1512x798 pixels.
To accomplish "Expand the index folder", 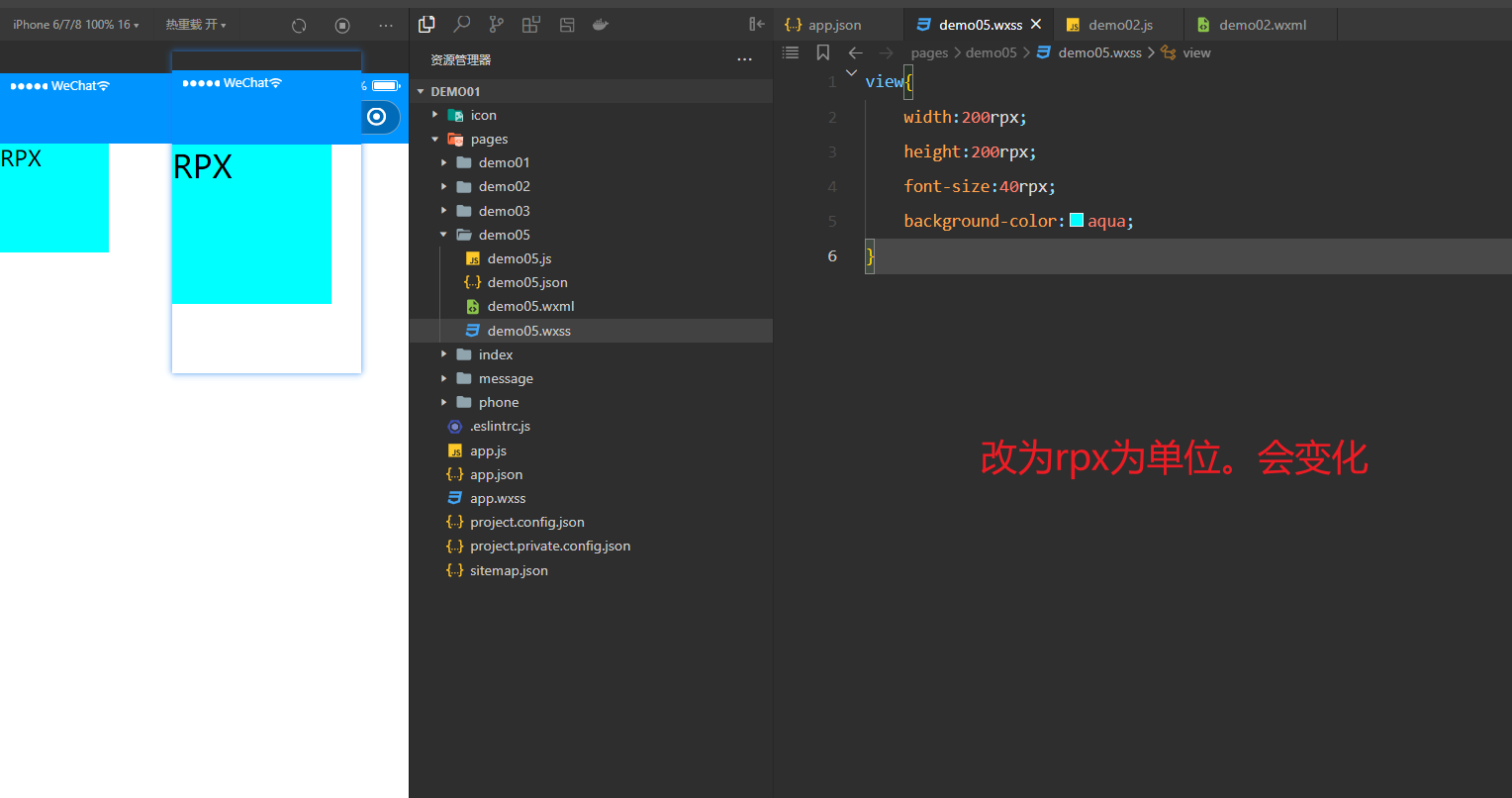I will (x=444, y=354).
